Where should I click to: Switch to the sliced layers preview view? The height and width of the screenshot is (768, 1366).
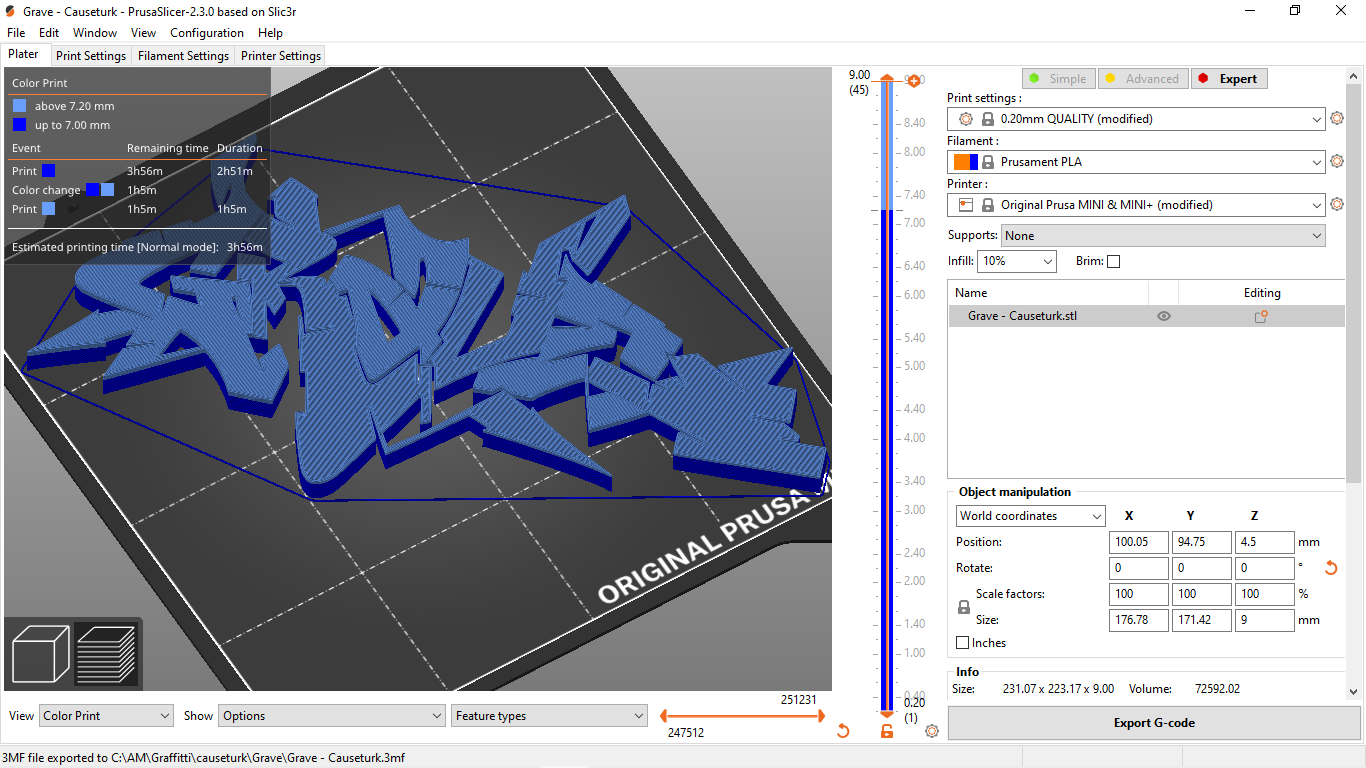pyautogui.click(x=105, y=654)
